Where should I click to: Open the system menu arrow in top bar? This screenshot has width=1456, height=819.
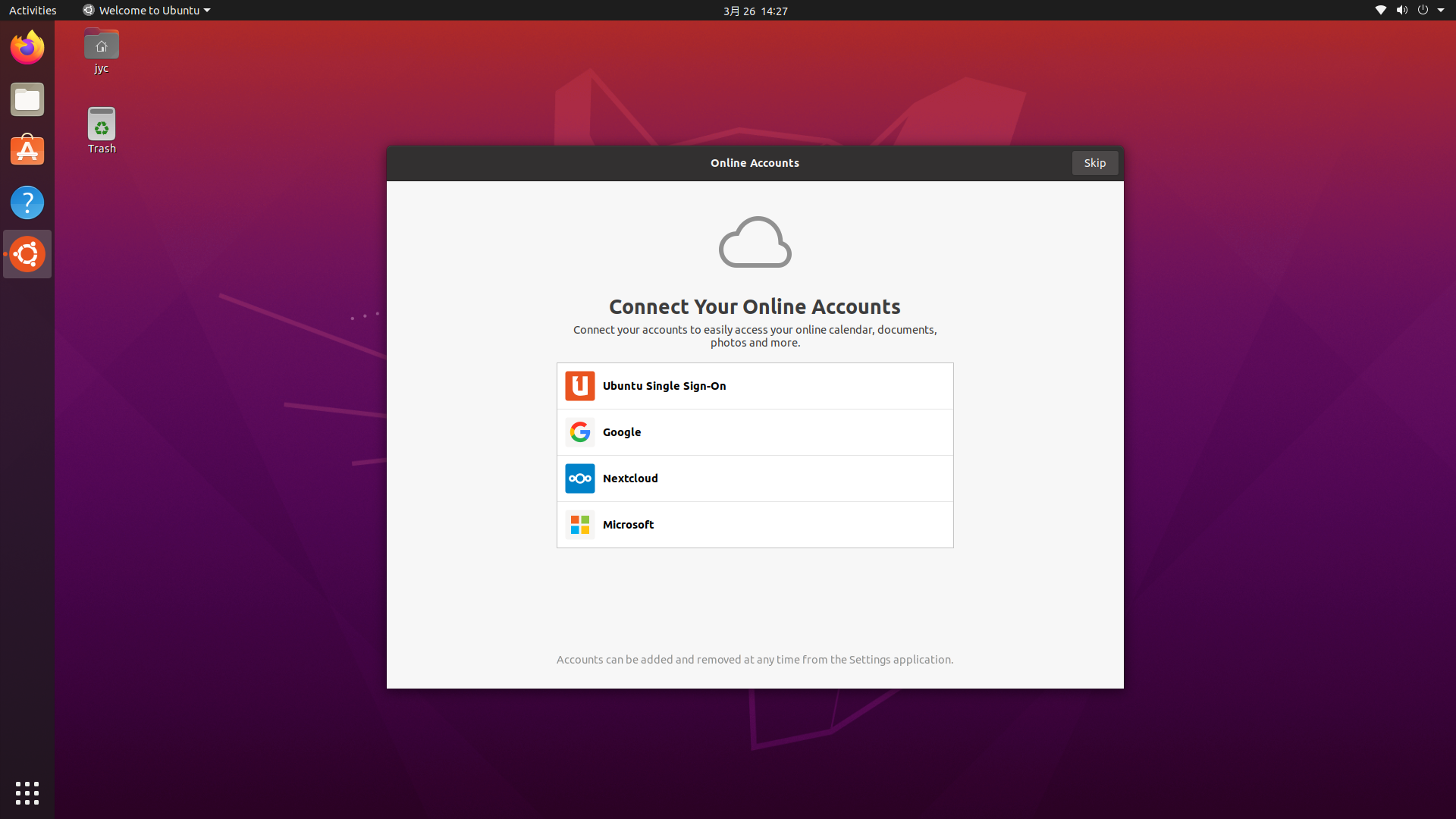pos(1440,11)
